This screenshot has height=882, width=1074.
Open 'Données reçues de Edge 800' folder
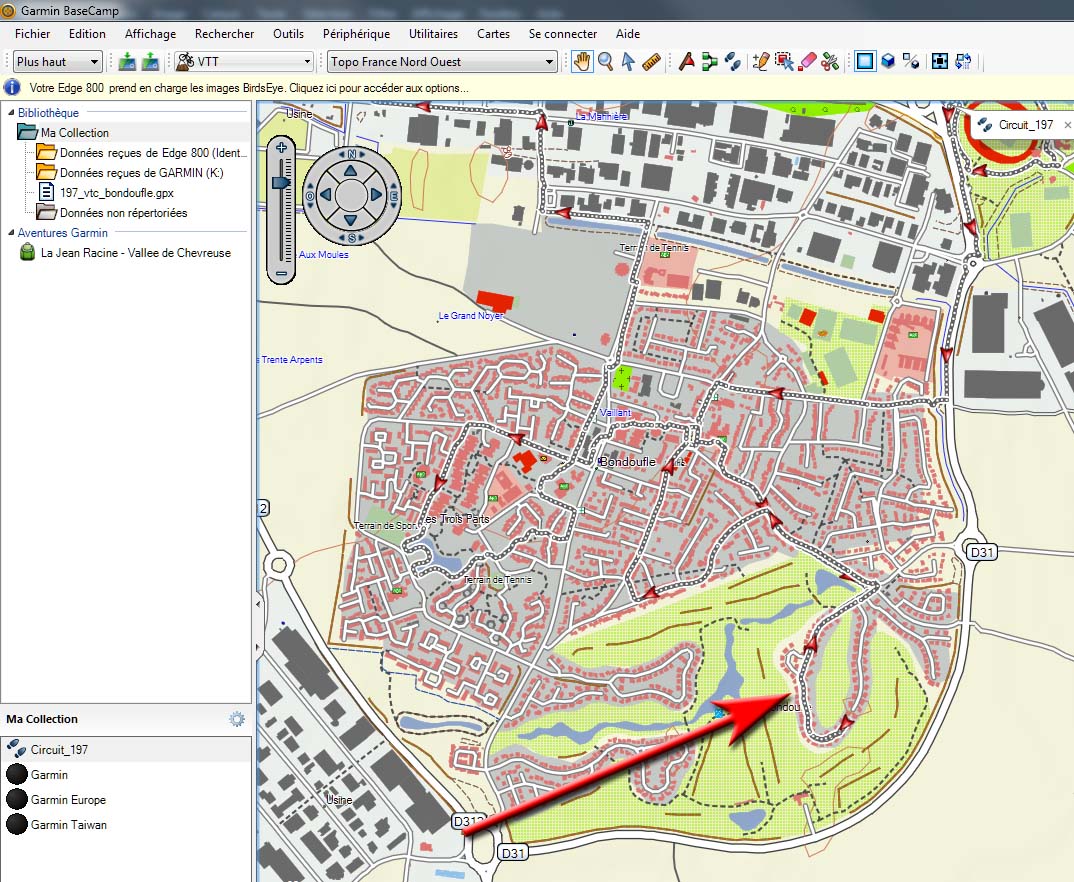click(x=153, y=153)
